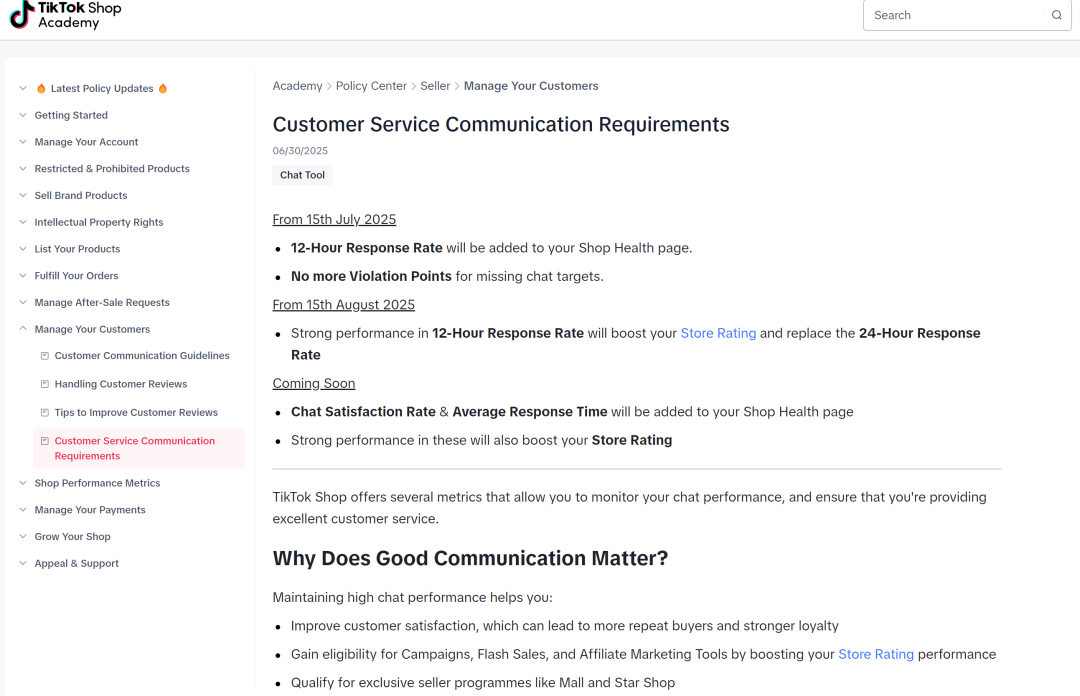
Task: Open the Getting Started section label
Action: [71, 115]
